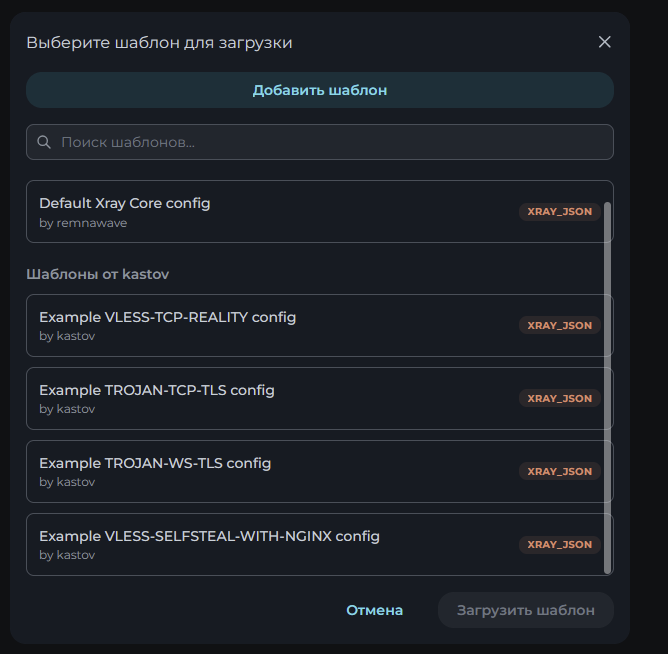668x654 pixels.
Task: Click XRAY_JSON badge on TROJAN-TCP-TLS config
Action: pyautogui.click(x=560, y=398)
